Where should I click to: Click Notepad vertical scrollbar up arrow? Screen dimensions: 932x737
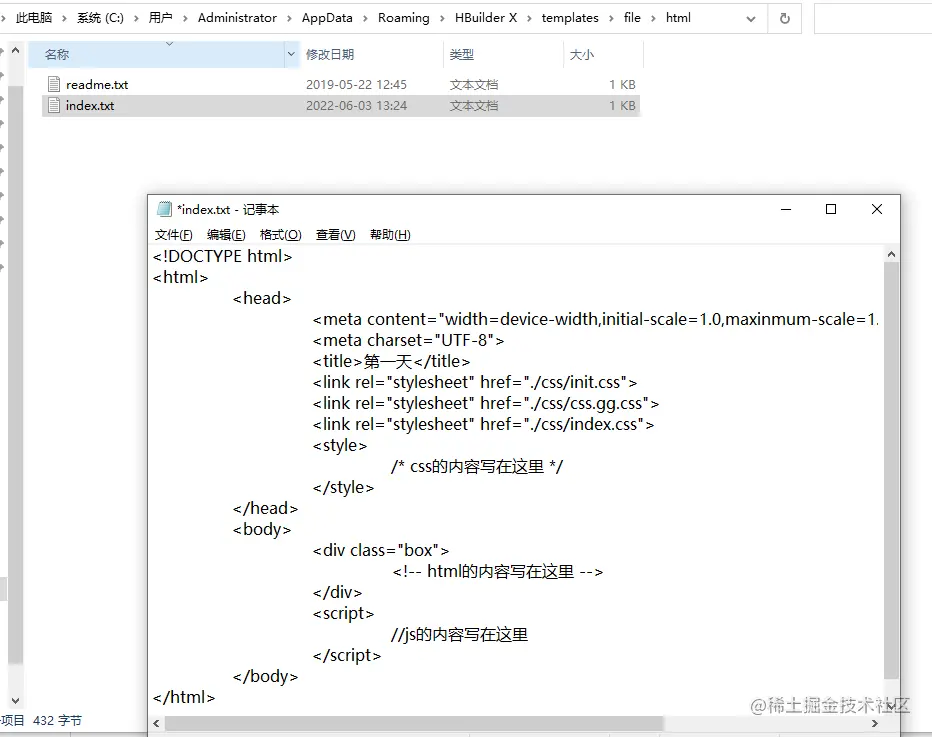891,254
